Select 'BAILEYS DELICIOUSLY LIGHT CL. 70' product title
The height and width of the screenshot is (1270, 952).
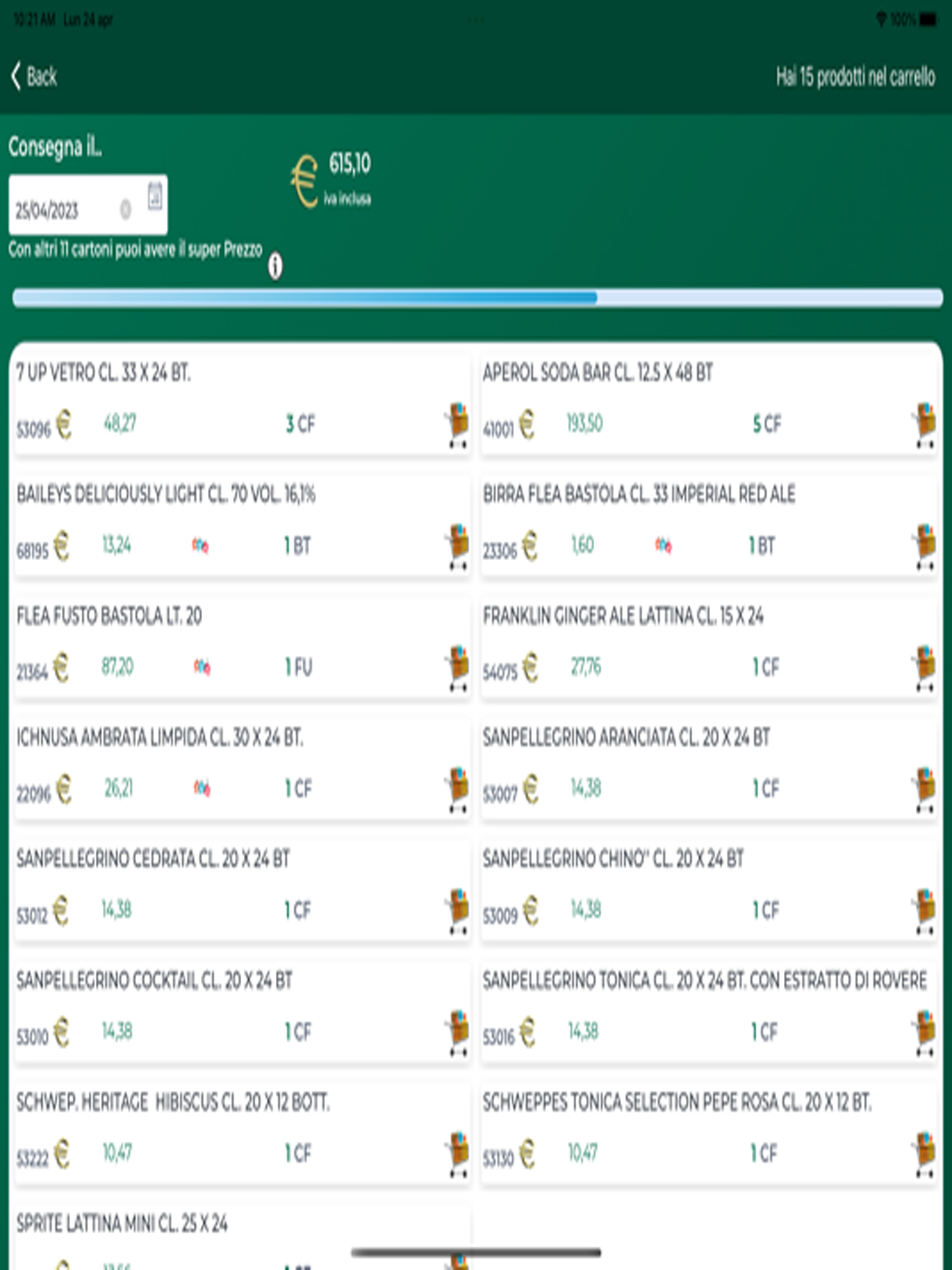click(166, 494)
